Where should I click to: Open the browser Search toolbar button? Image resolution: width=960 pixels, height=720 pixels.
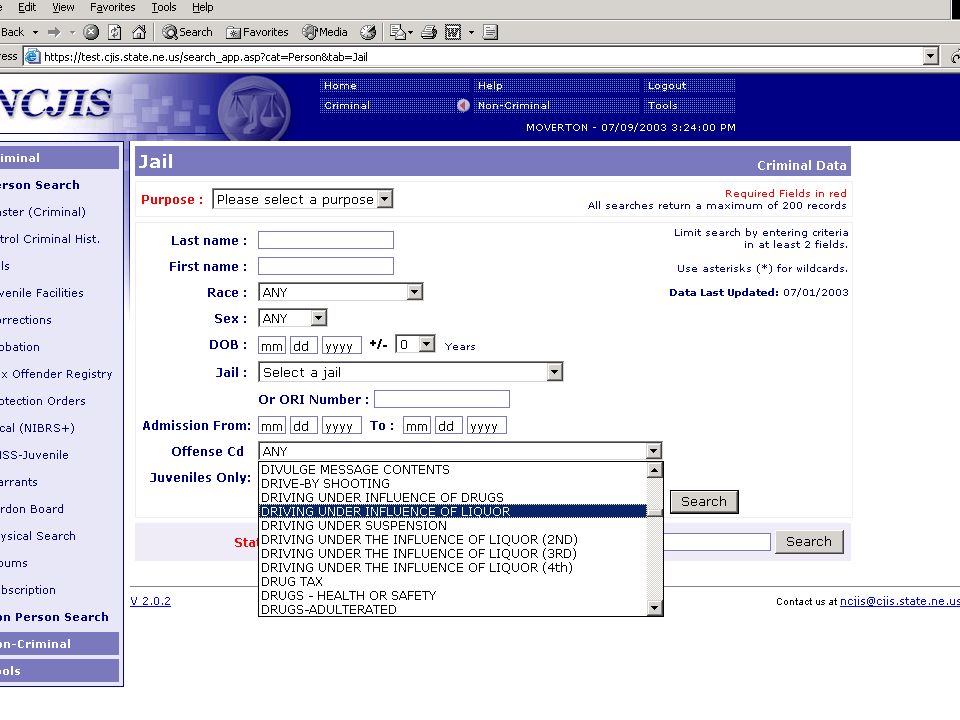pyautogui.click(x=187, y=32)
